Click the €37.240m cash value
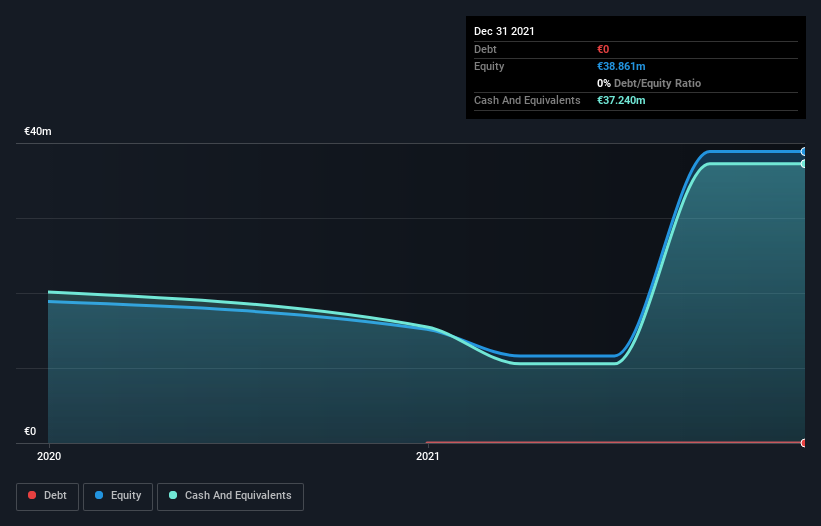 point(621,100)
